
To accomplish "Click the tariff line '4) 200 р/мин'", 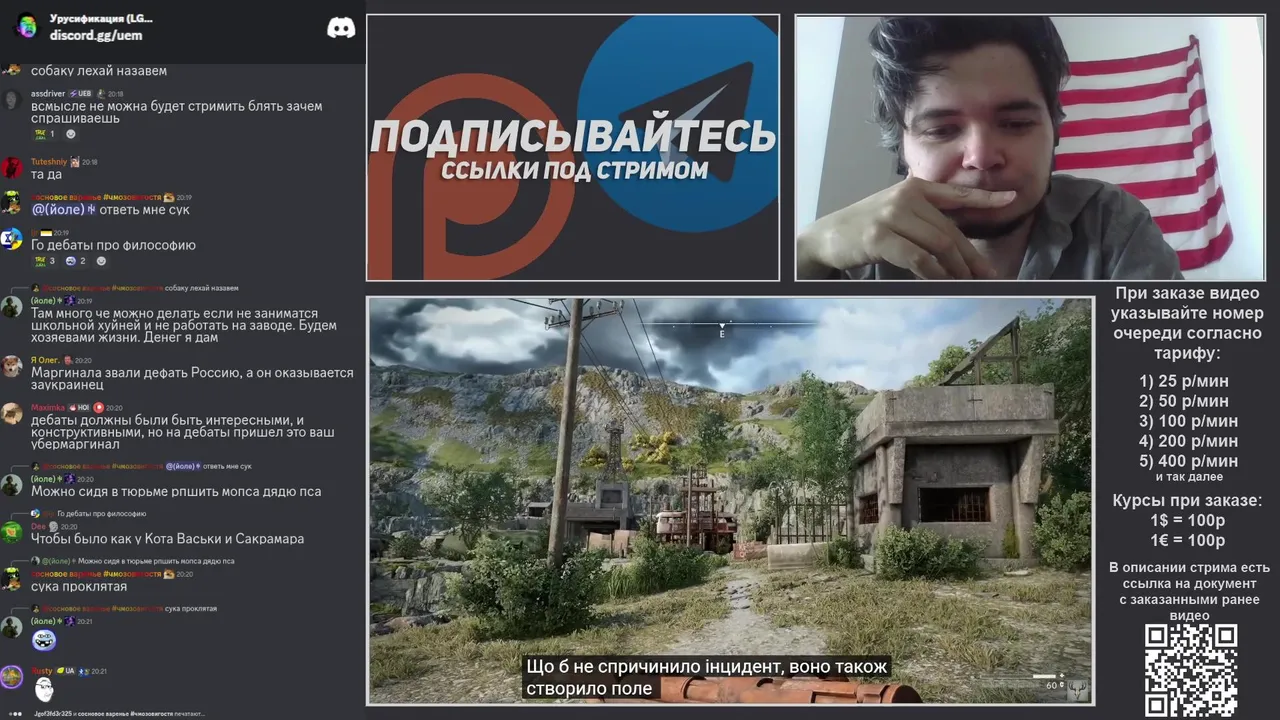I will pyautogui.click(x=1188, y=441).
